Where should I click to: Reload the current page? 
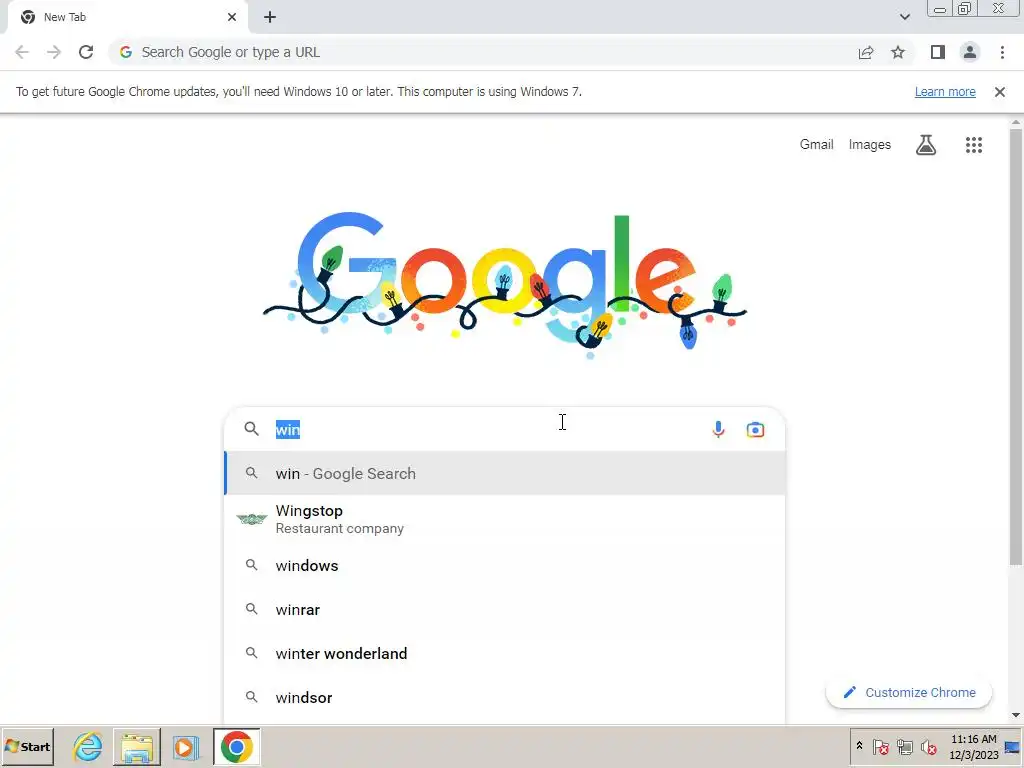pos(86,52)
